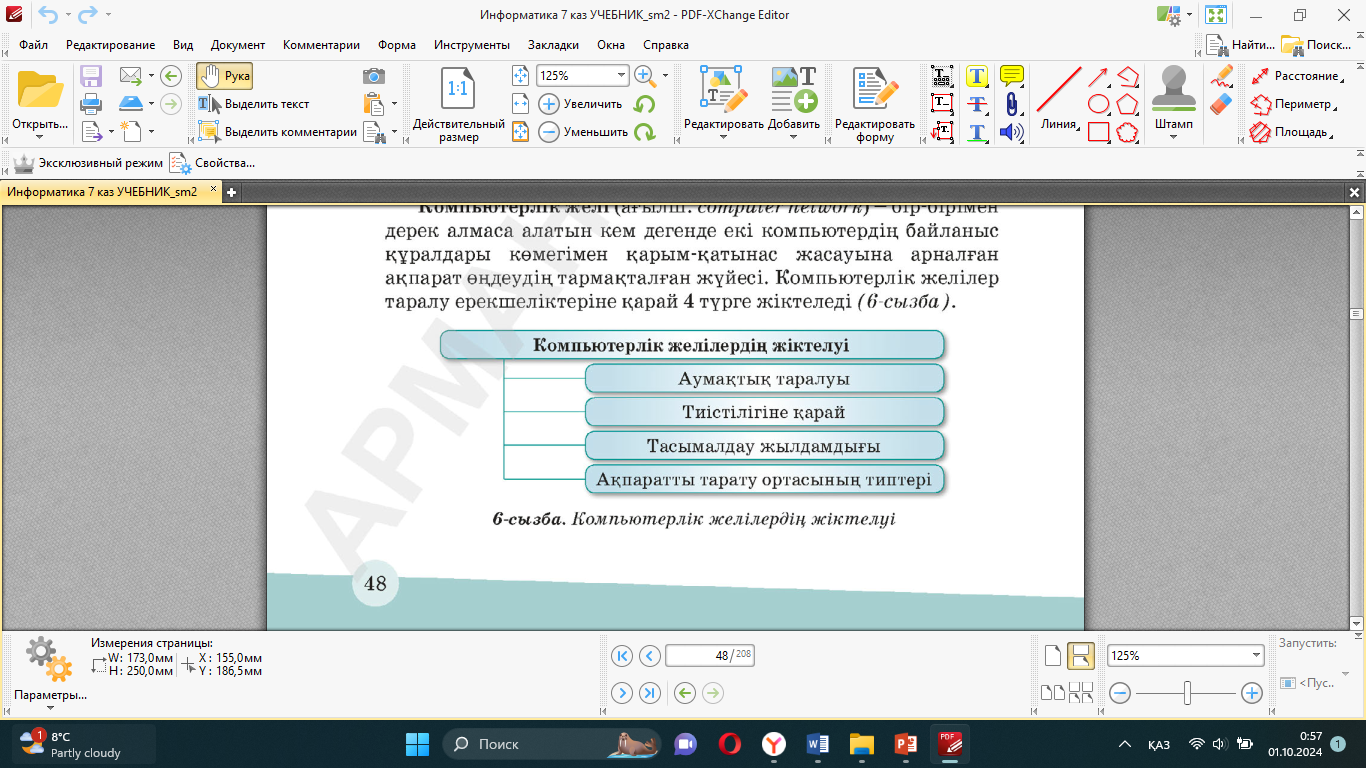Open the Комментарии menu

pos(321,45)
